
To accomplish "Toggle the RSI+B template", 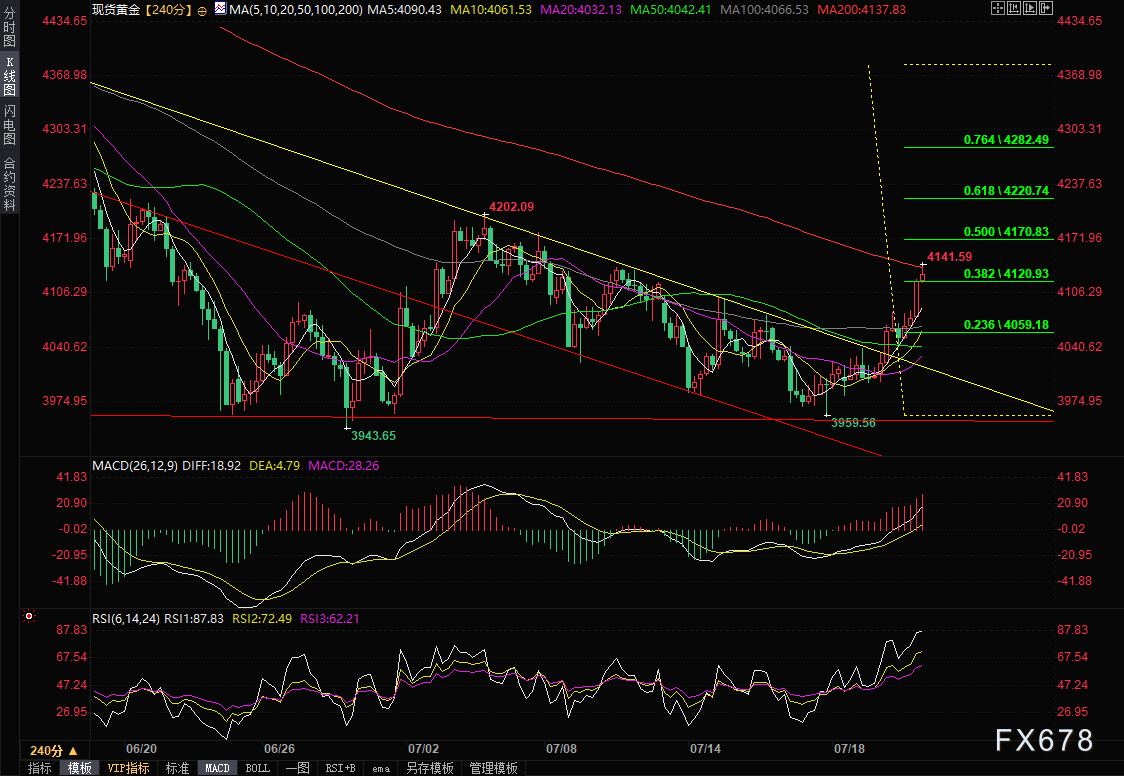I will click(x=340, y=768).
